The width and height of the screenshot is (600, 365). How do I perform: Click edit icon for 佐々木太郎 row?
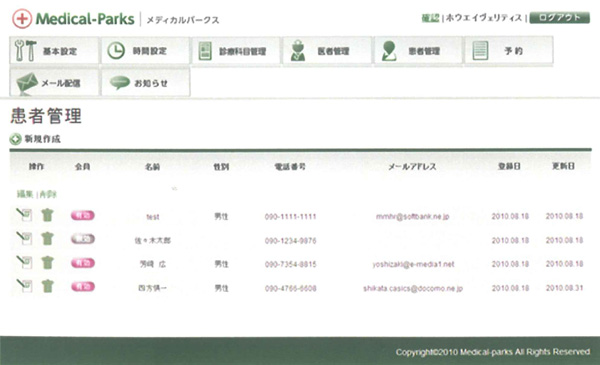pyautogui.click(x=24, y=238)
